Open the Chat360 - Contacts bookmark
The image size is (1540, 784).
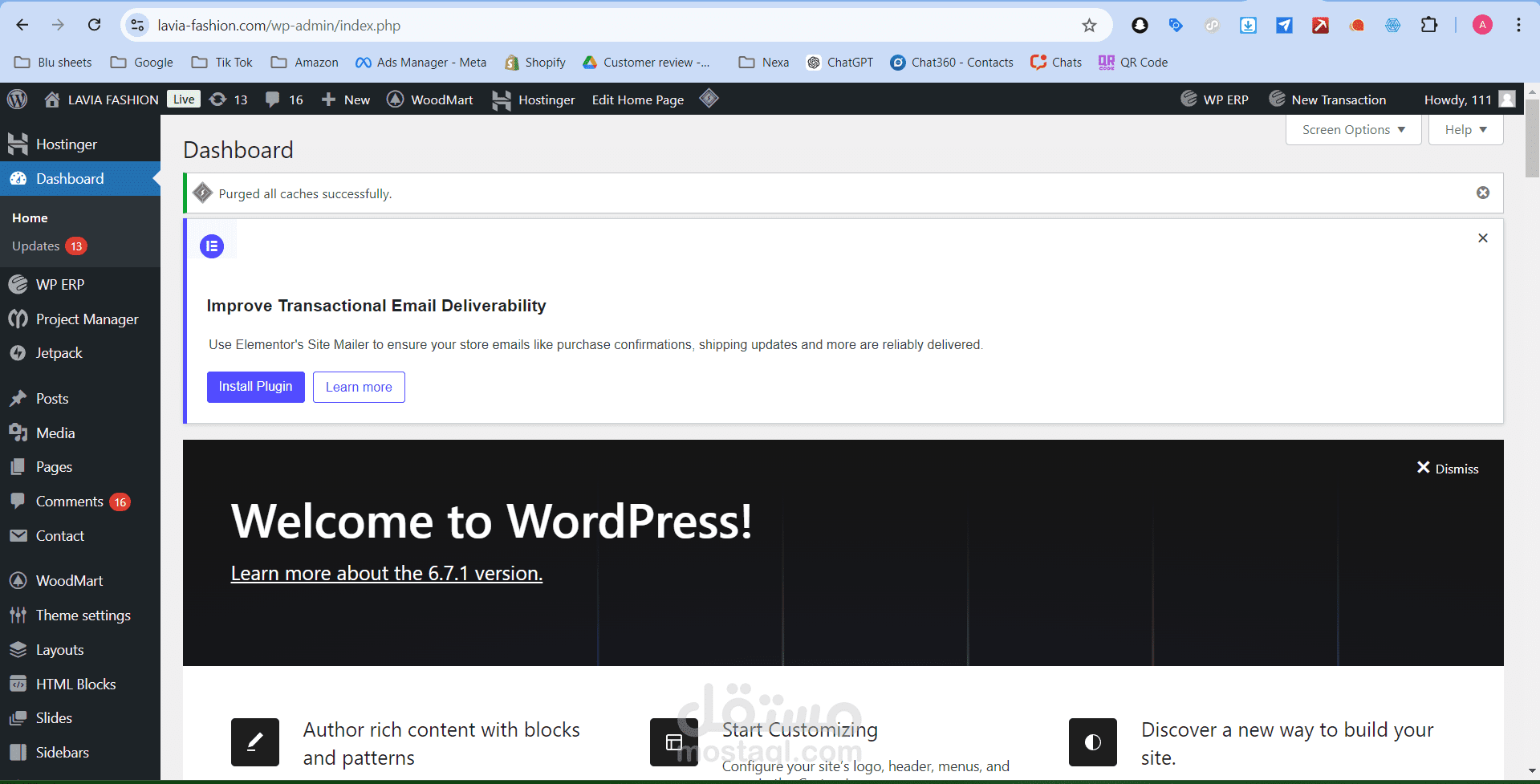click(952, 63)
